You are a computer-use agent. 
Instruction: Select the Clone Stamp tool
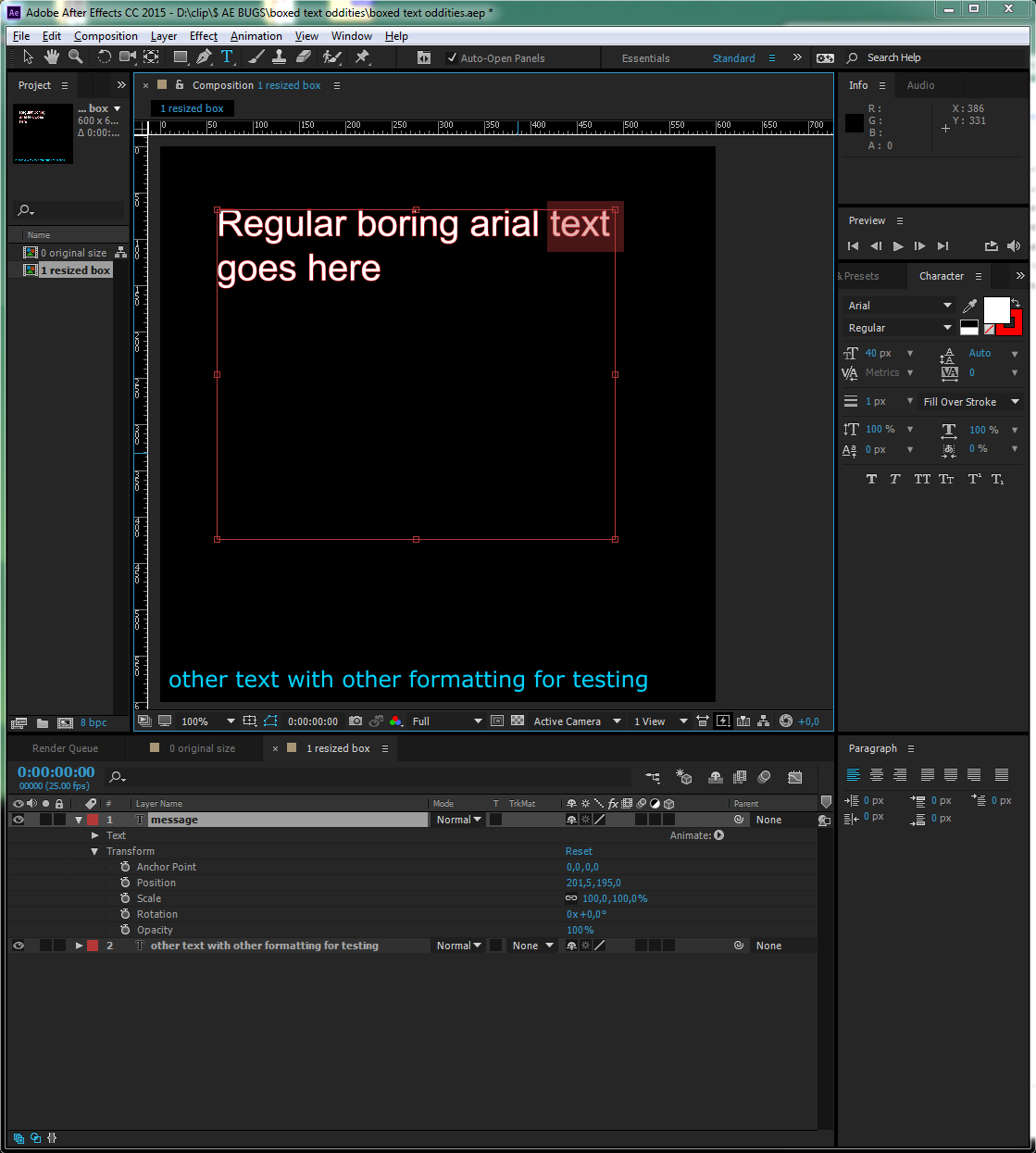279,57
